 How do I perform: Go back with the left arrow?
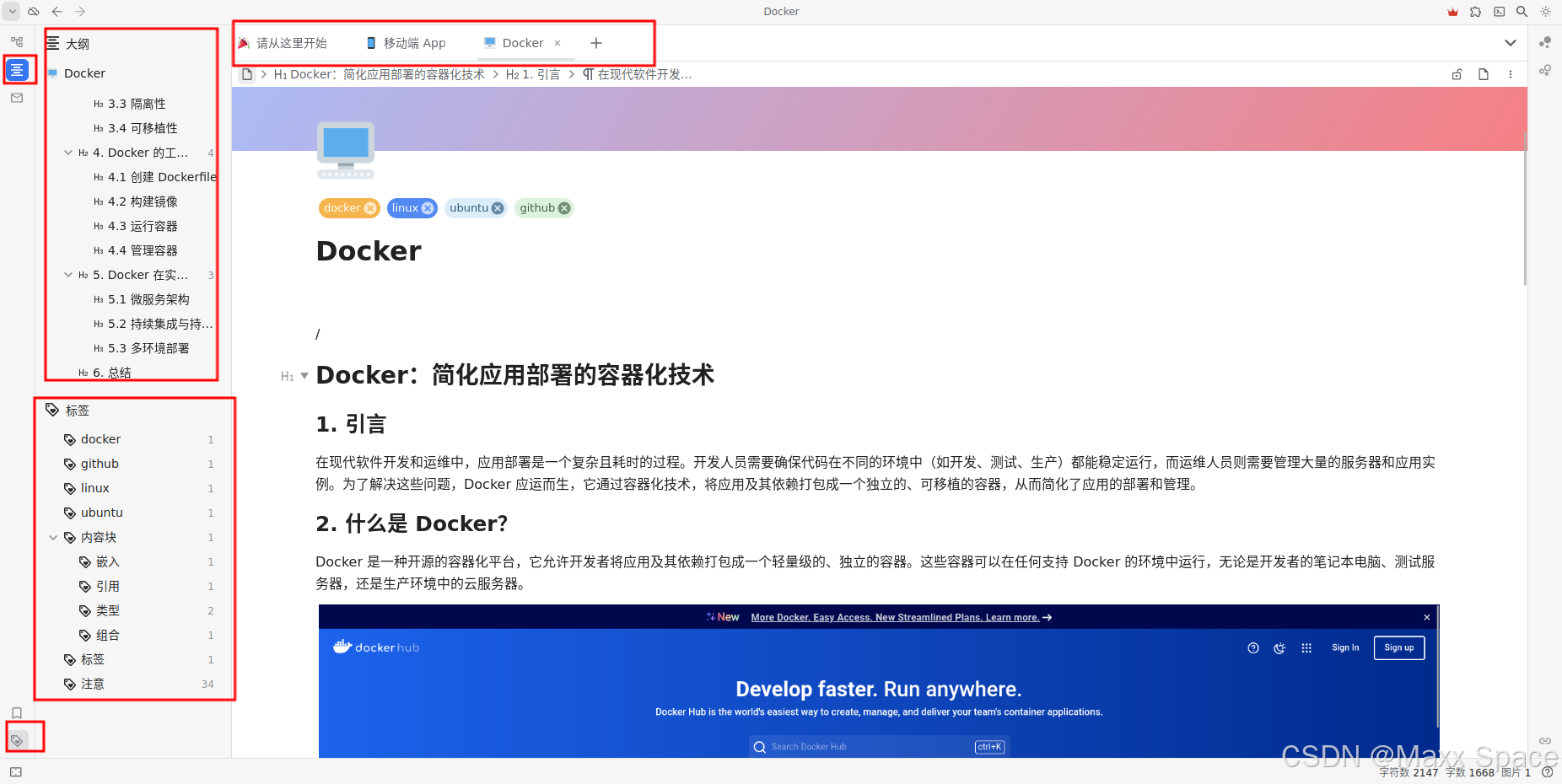coord(57,12)
